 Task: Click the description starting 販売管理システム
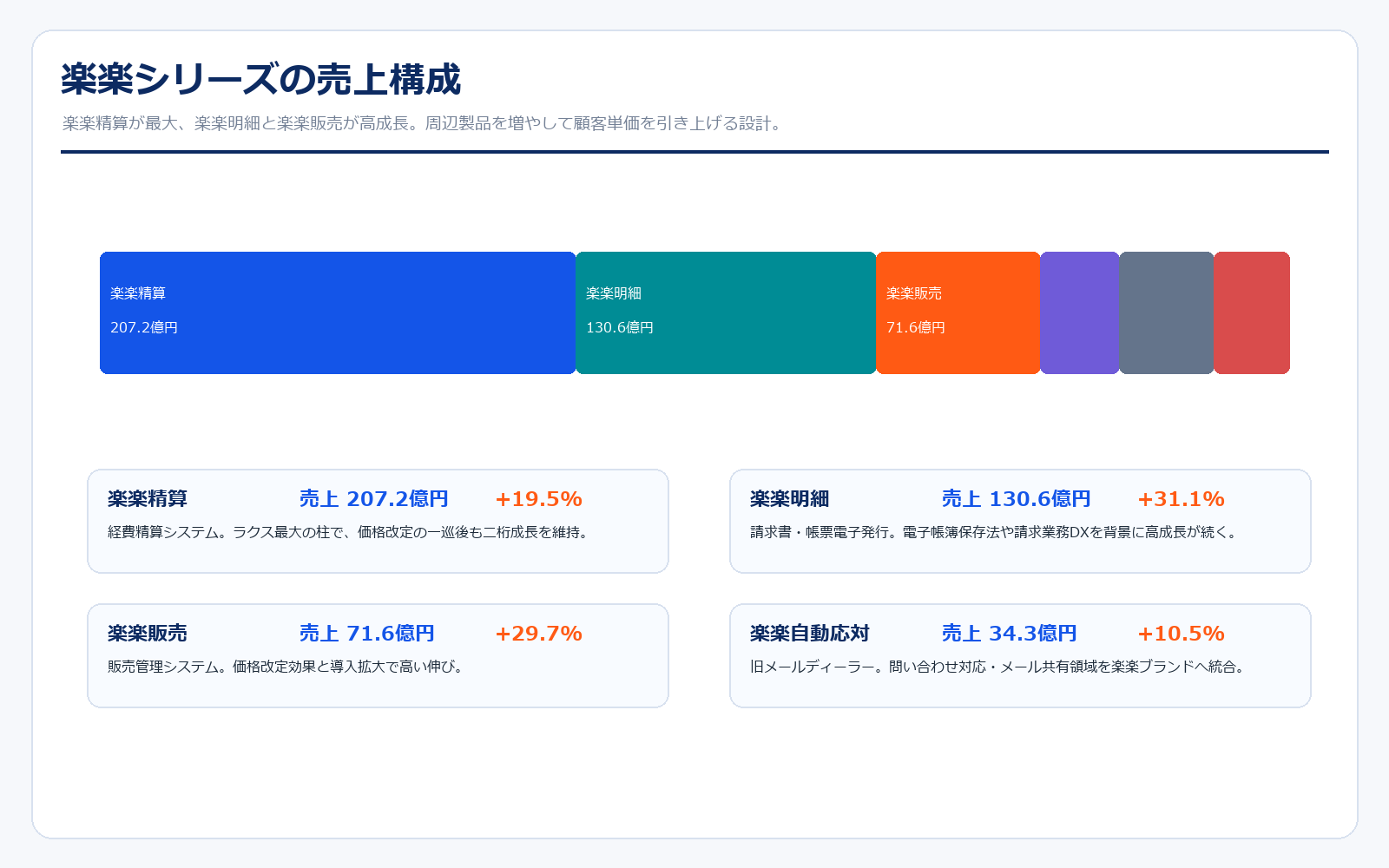pyautogui.click(x=288, y=667)
